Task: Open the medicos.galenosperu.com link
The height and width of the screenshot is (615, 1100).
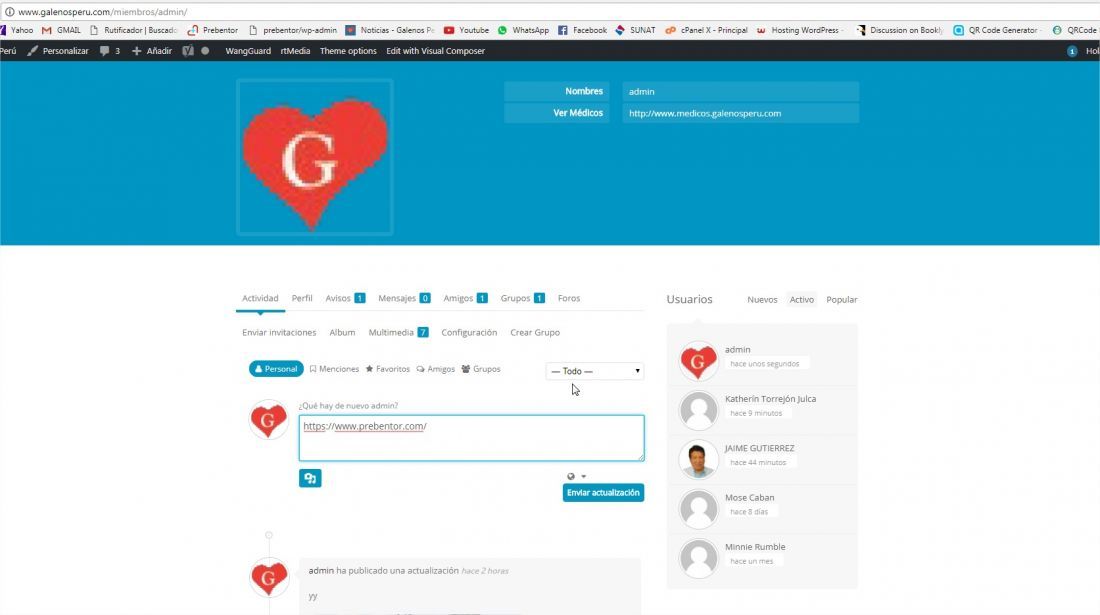Action: (705, 113)
